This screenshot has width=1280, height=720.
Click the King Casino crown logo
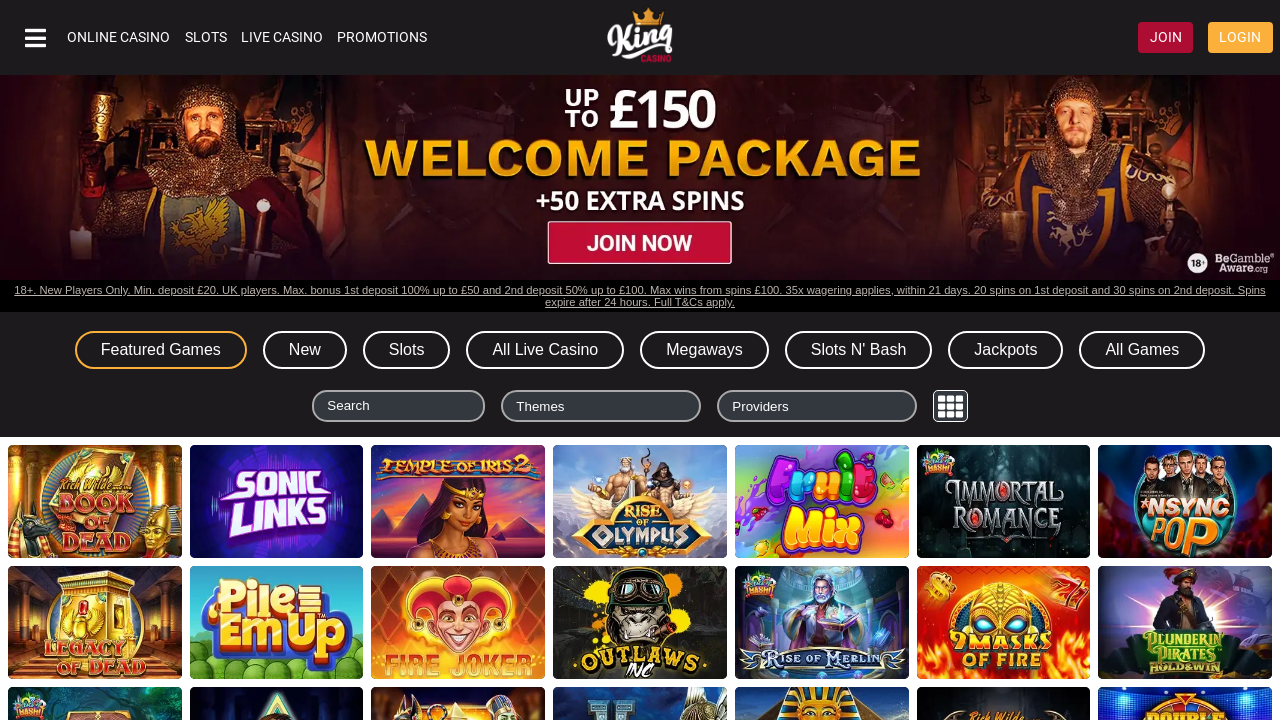click(640, 36)
